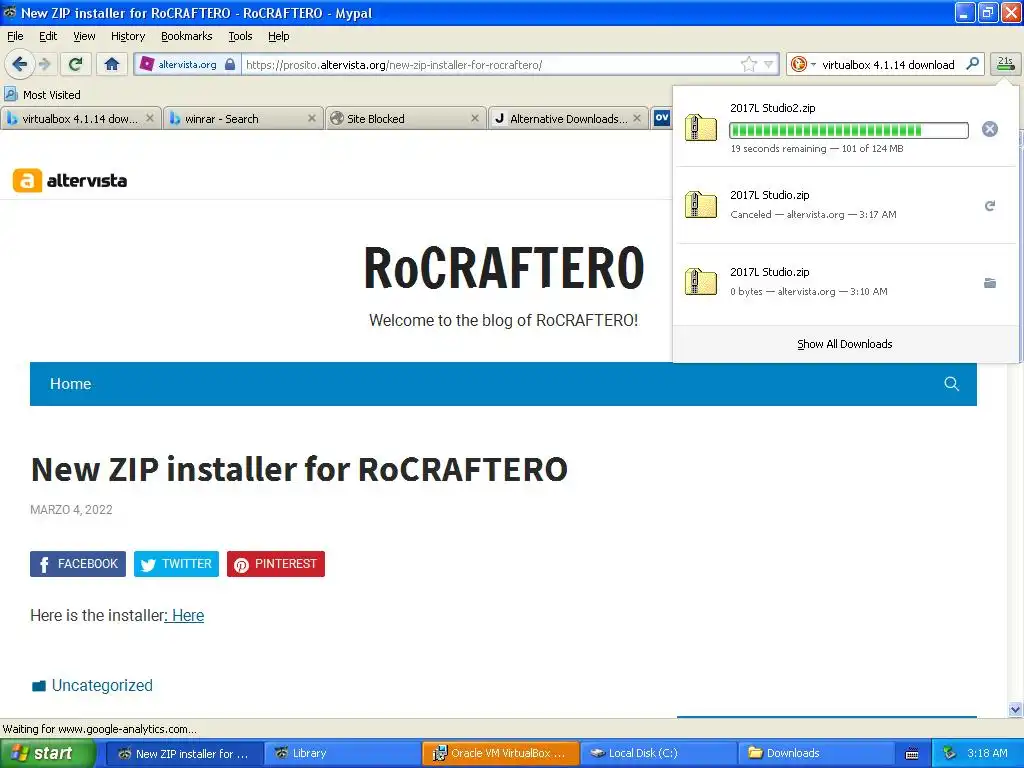Click the URL address field

tap(490, 65)
